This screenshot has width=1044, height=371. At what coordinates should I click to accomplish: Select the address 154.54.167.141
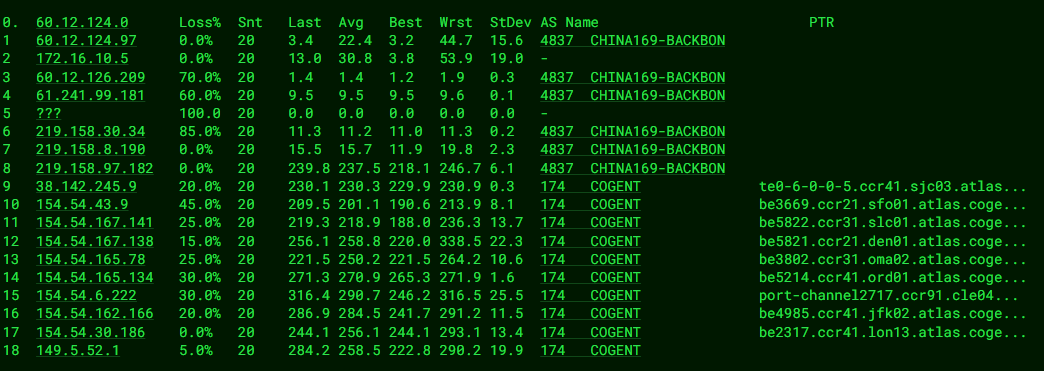pyautogui.click(x=95, y=222)
